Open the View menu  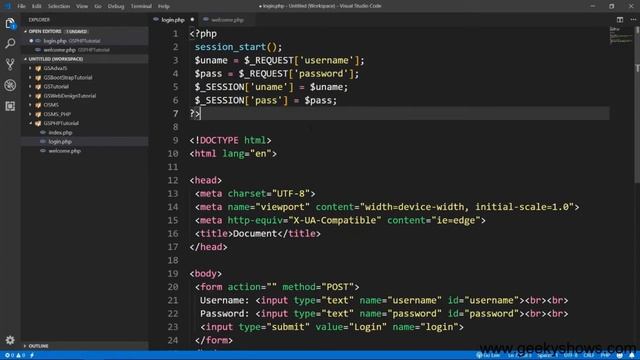(82, 6)
